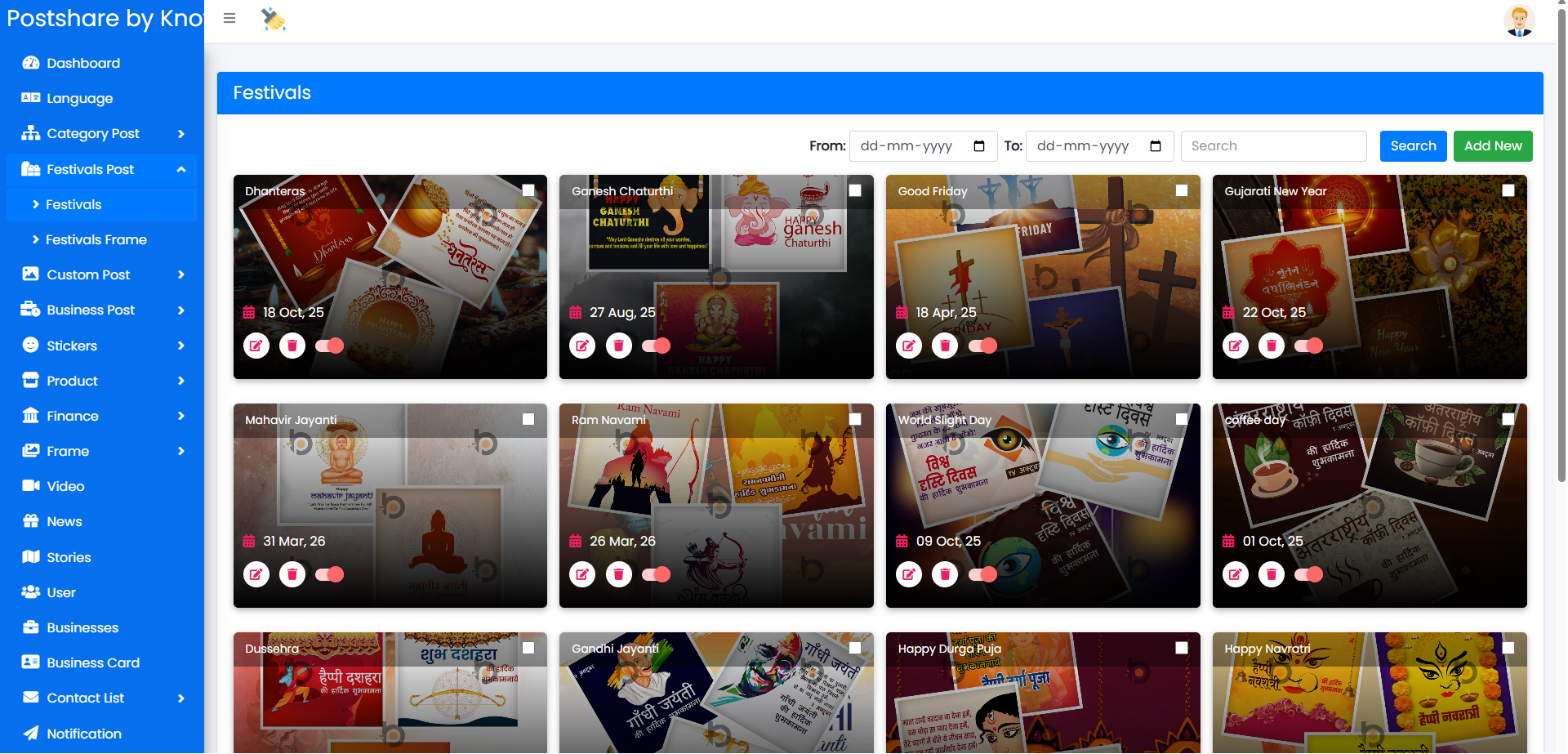Delete the World Sight Day festival
The height and width of the screenshot is (754, 1568).
(945, 574)
